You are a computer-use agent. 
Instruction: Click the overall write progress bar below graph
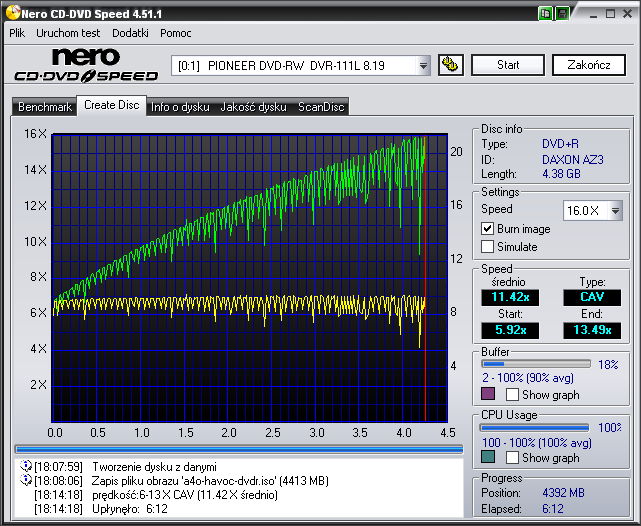[x=239, y=449]
